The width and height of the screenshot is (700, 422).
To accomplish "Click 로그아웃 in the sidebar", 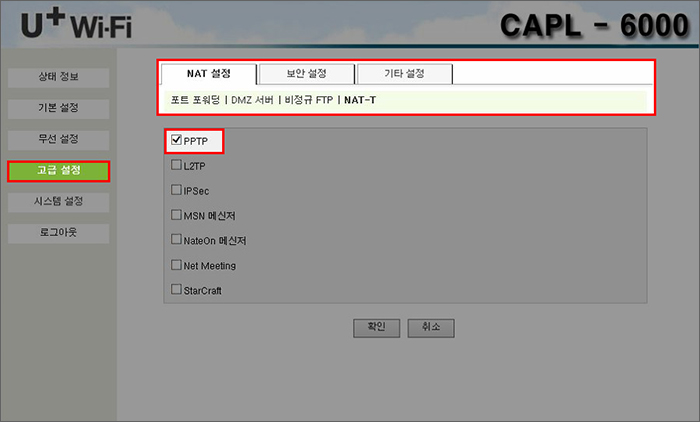I will (x=58, y=233).
